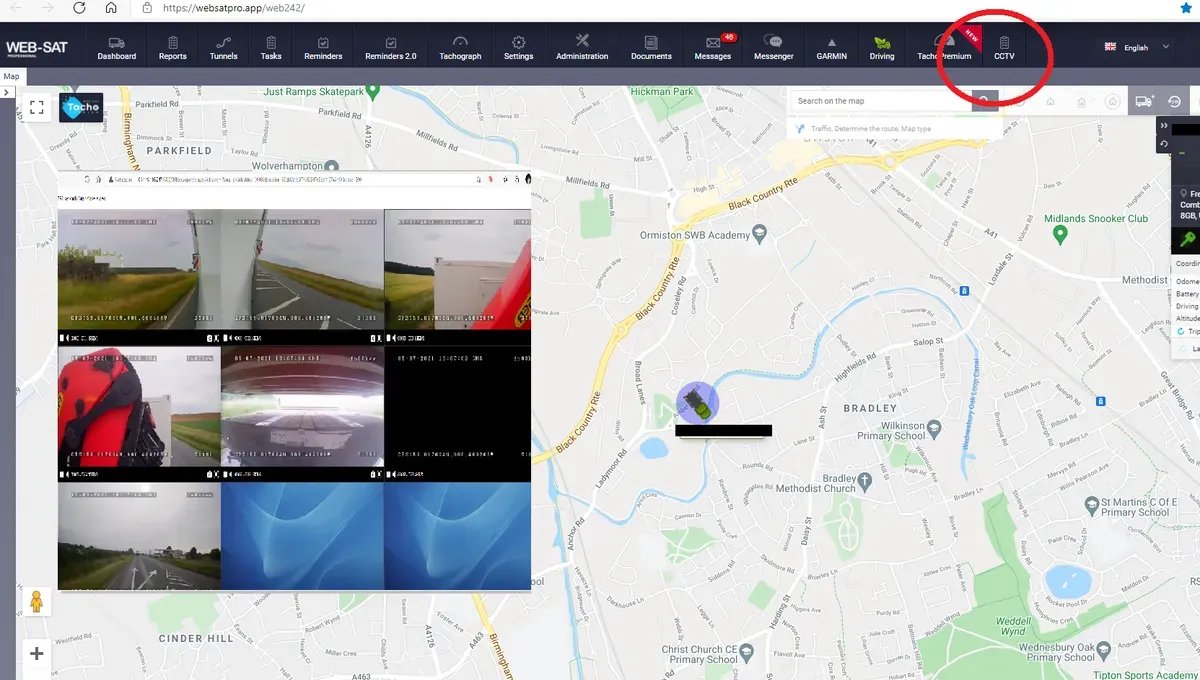
Task: Collapse the vehicle info side panel
Action: click(x=1163, y=125)
